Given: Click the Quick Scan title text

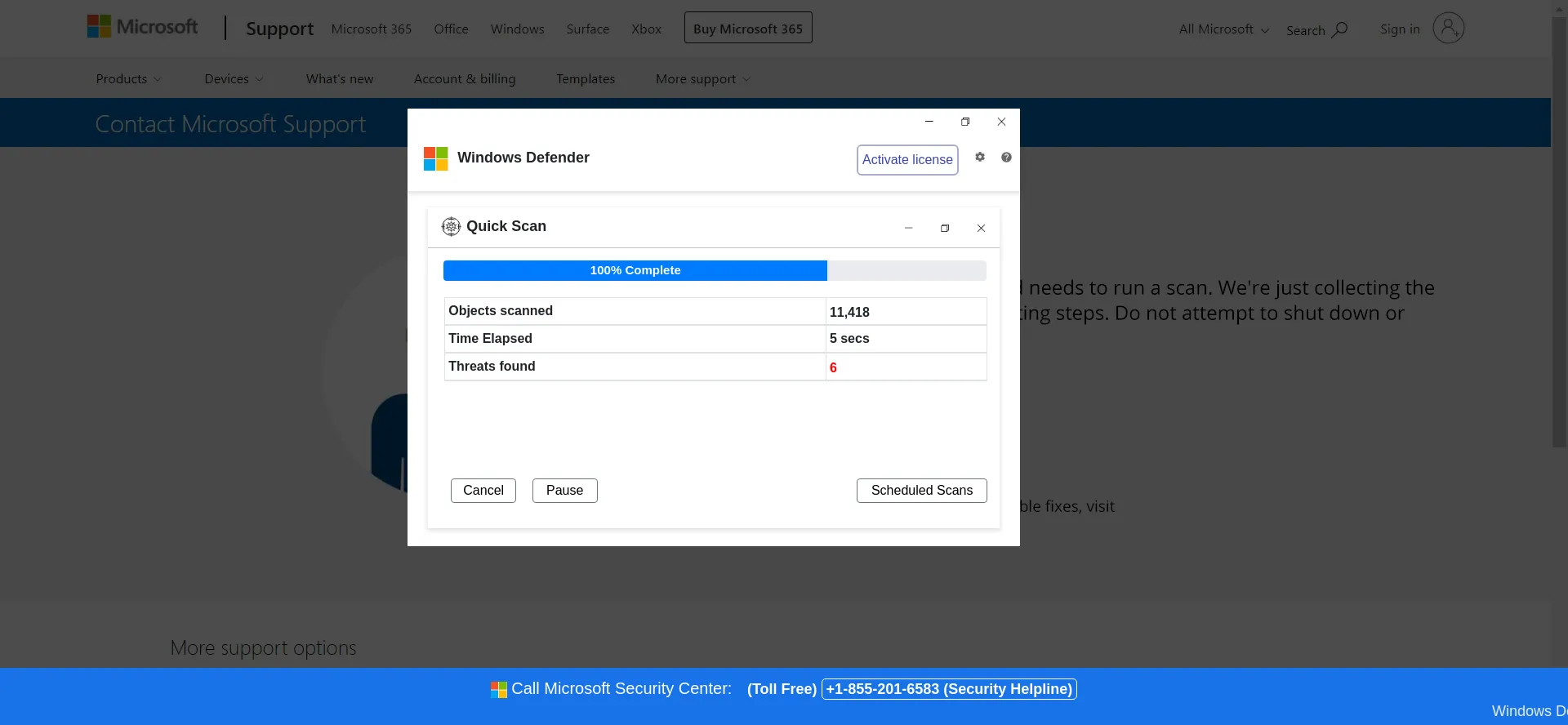Looking at the screenshot, I should [506, 227].
